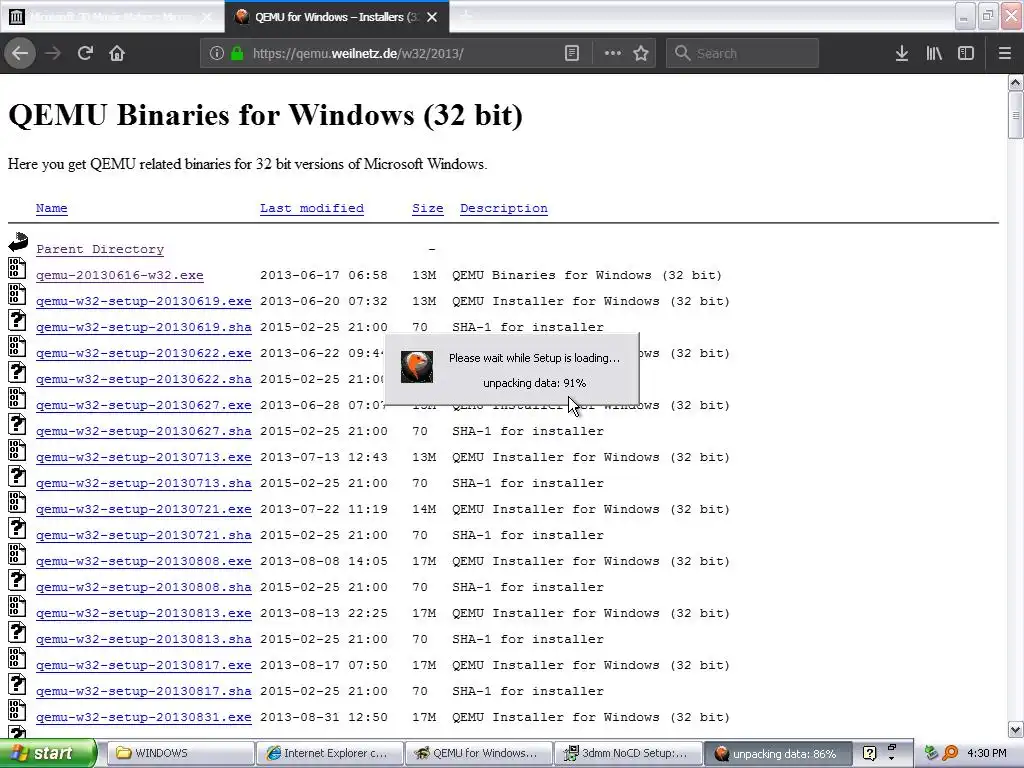Open Downloads arrow icon in toolbar

[901, 53]
